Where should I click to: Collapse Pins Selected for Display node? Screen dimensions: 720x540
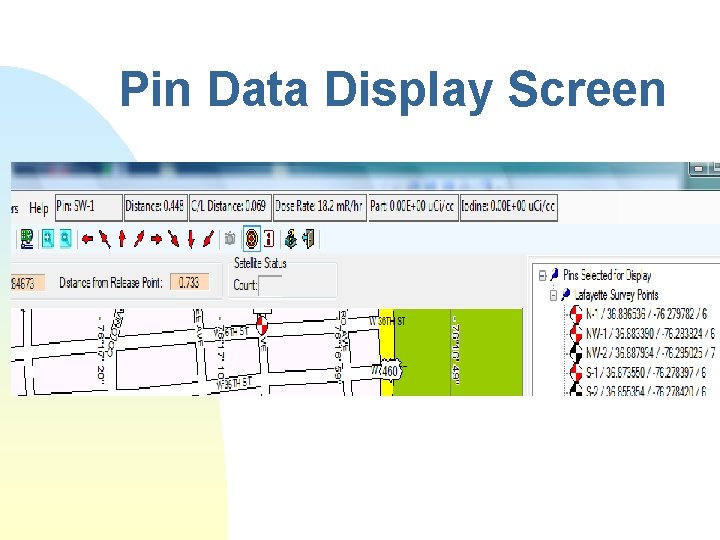542,276
